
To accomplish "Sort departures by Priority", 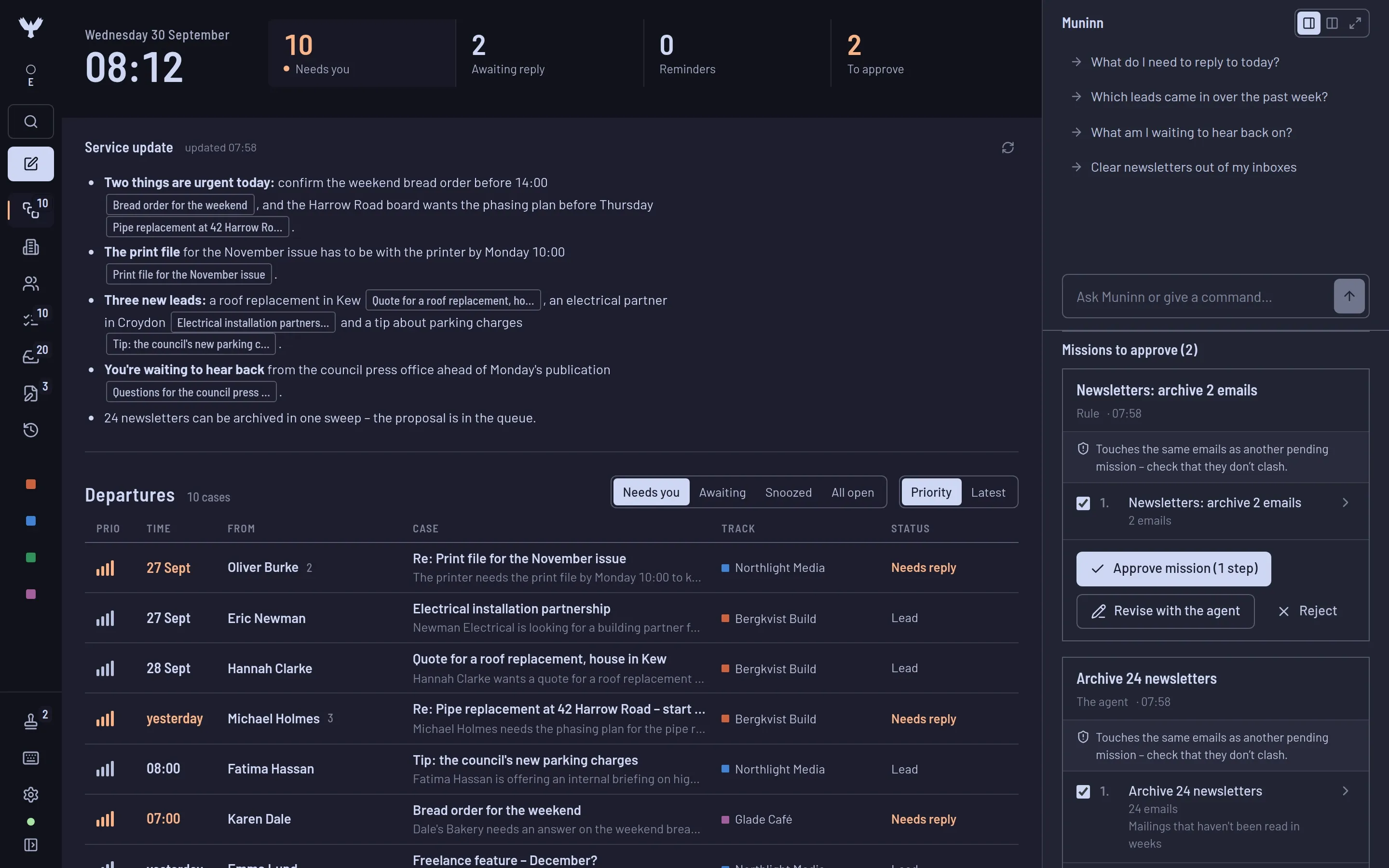I will 931,492.
